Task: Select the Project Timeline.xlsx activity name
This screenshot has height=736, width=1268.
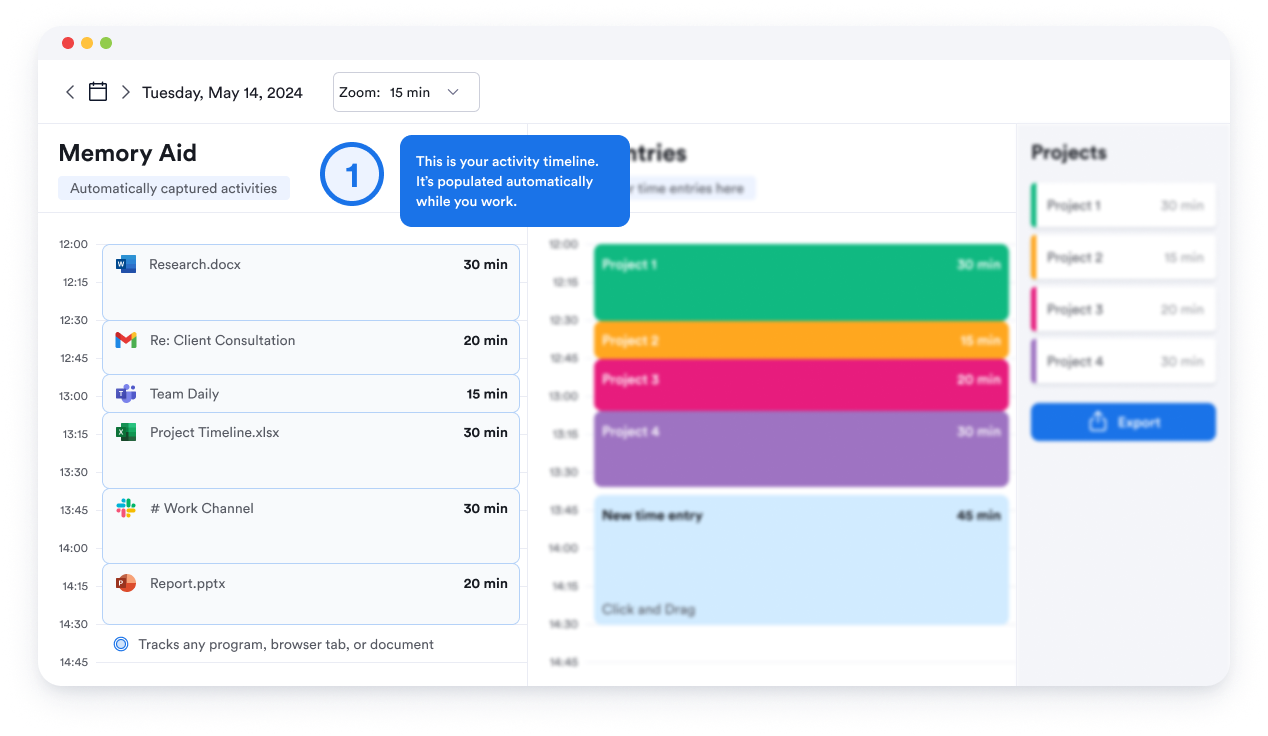Action: pyautogui.click(x=215, y=433)
